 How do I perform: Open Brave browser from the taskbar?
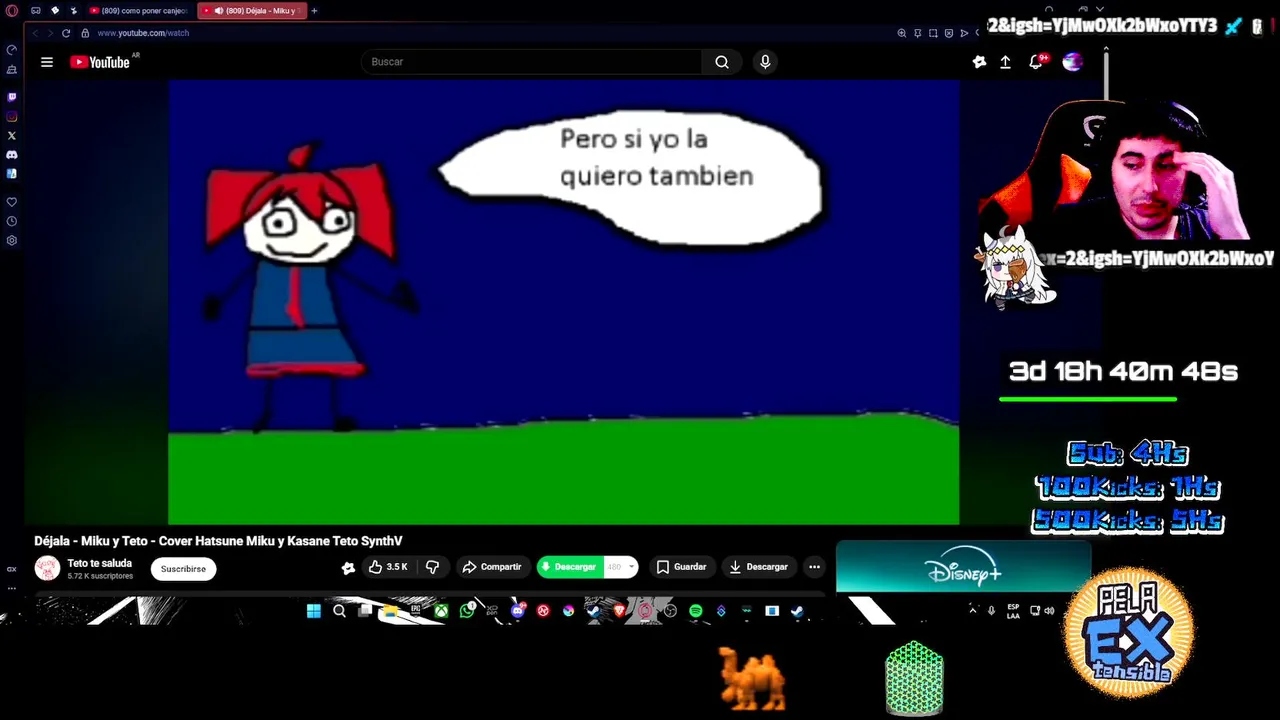tap(619, 611)
